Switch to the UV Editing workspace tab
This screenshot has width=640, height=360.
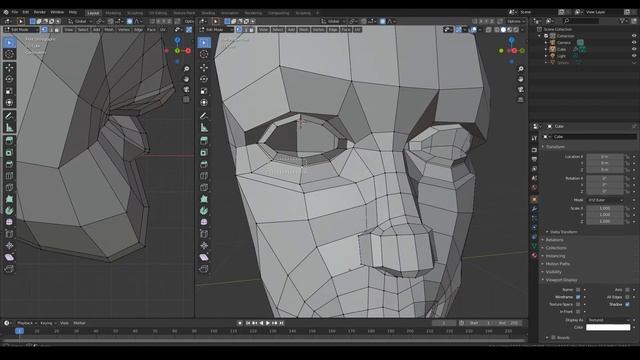point(158,13)
